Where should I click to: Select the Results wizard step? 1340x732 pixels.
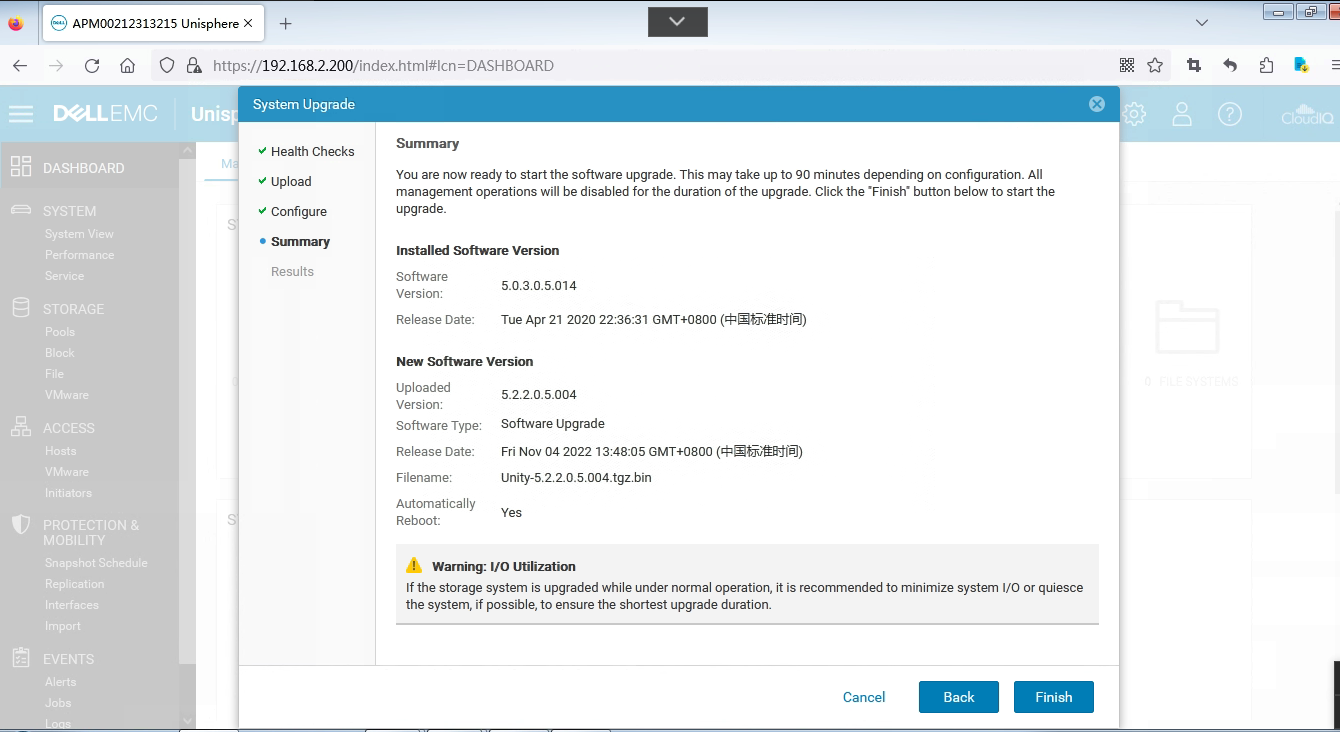(x=292, y=271)
